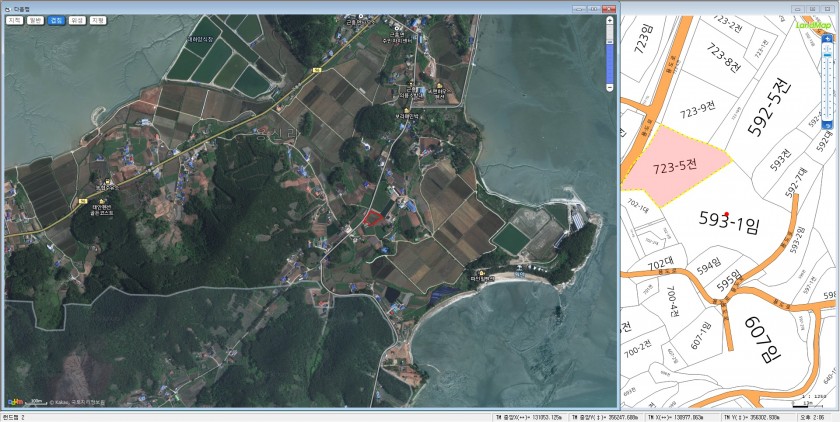Toggle the 겹침 overlay map mode
840x422 pixels.
point(56,20)
